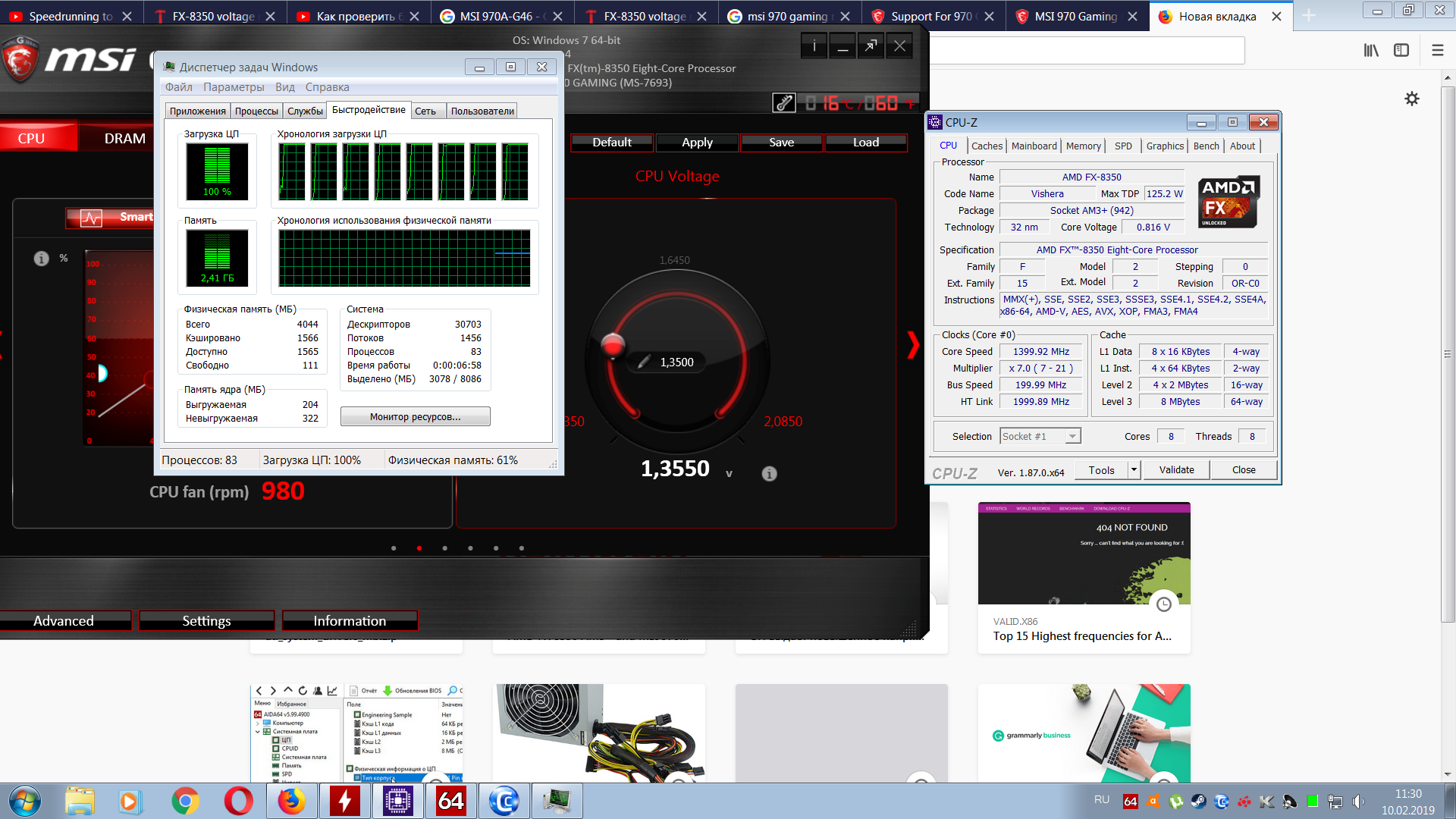
Task: Open Firefox hamburger menu
Action: 1437,50
